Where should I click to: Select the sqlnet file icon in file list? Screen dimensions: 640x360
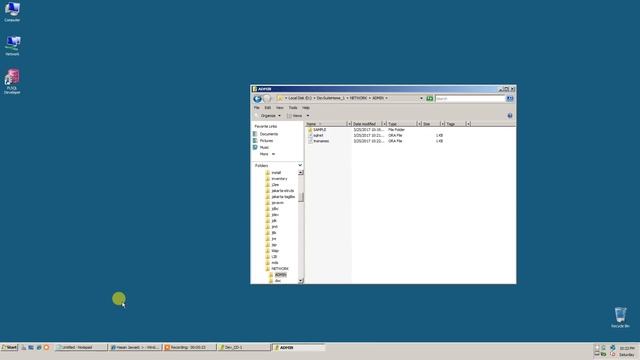pos(310,135)
